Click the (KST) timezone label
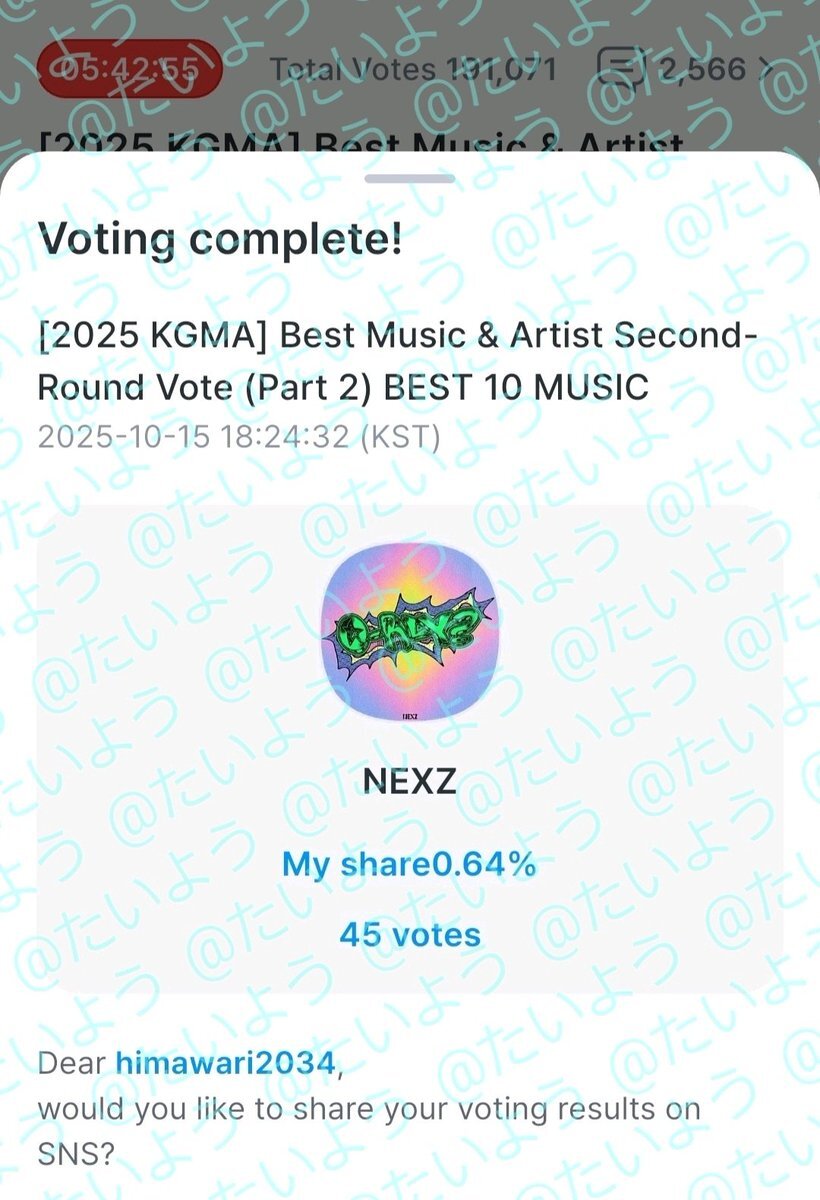 tap(402, 438)
